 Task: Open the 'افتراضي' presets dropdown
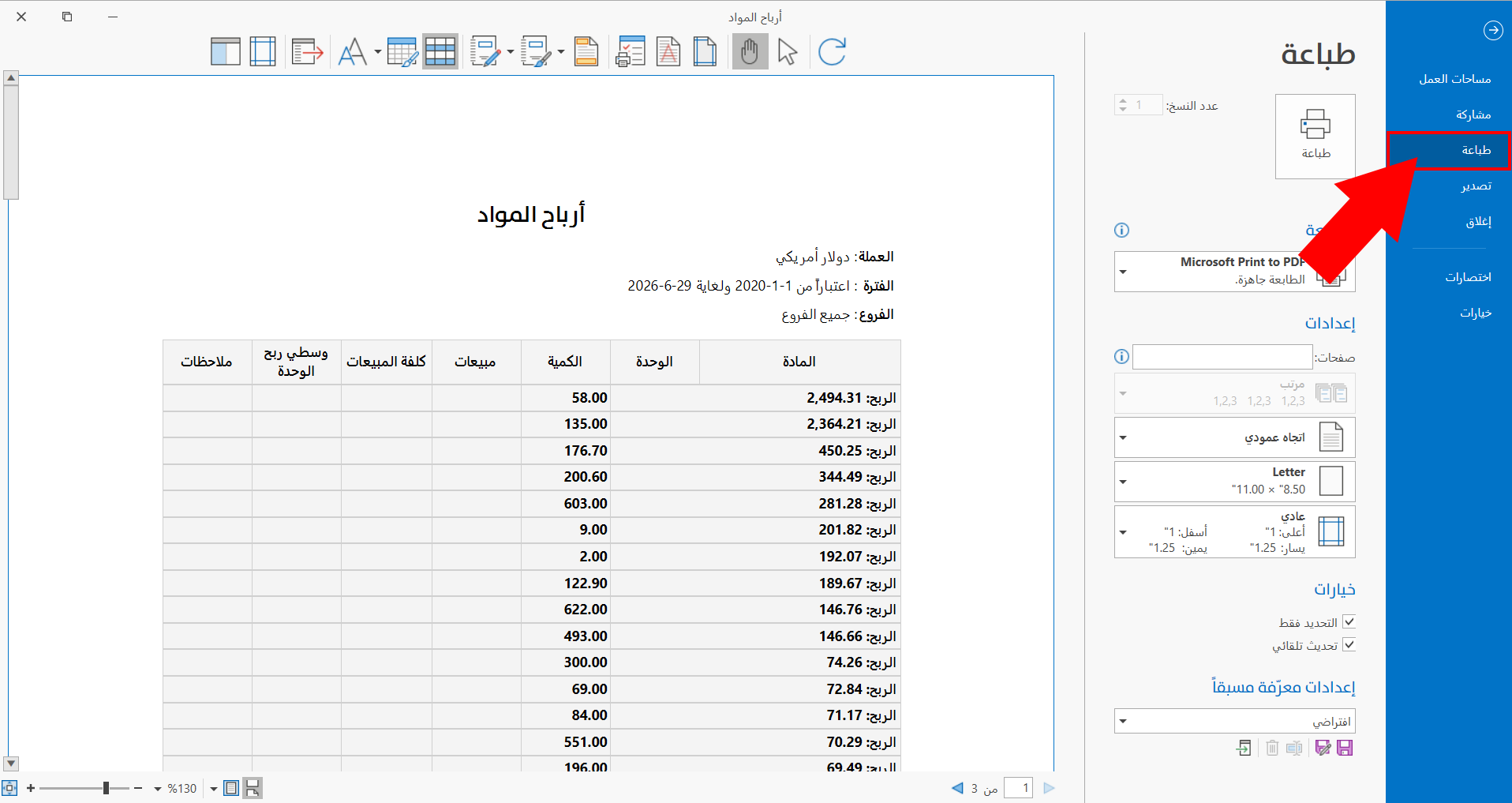(x=1234, y=721)
